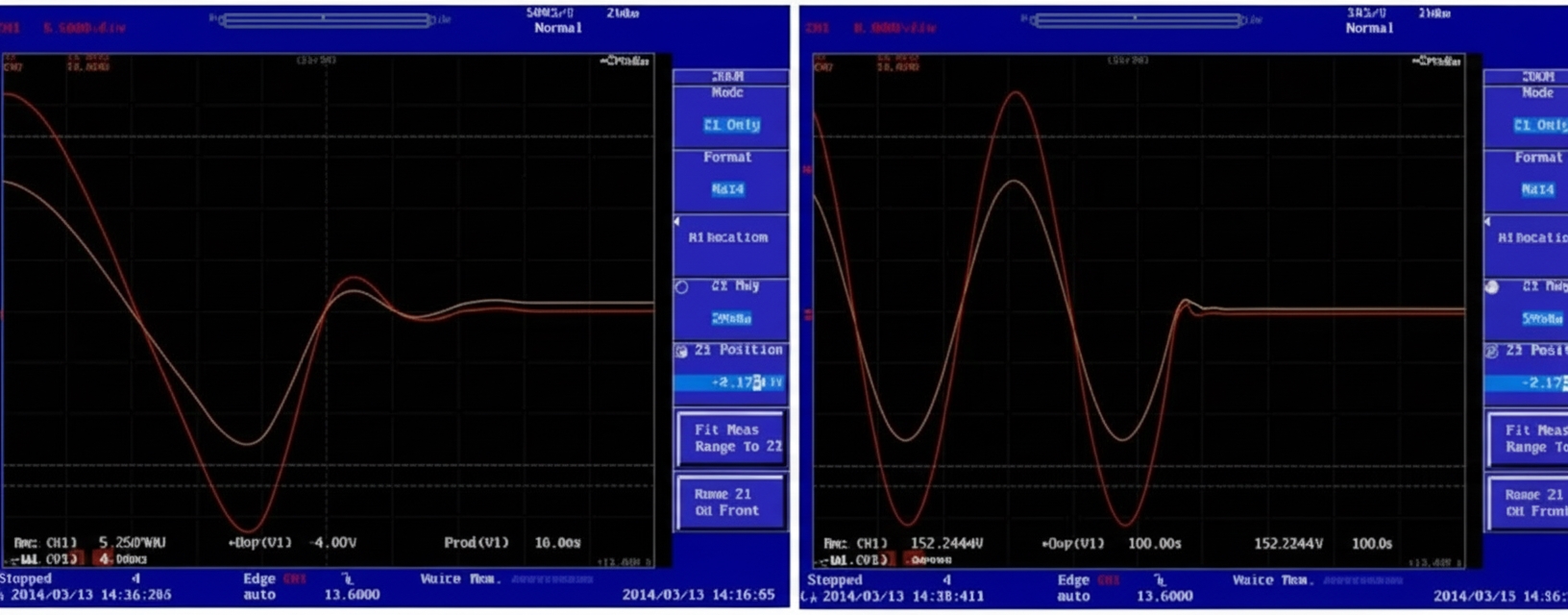The image size is (1568, 615).
Task: Click the -4.00V measurement on left scope
Action: [332, 543]
